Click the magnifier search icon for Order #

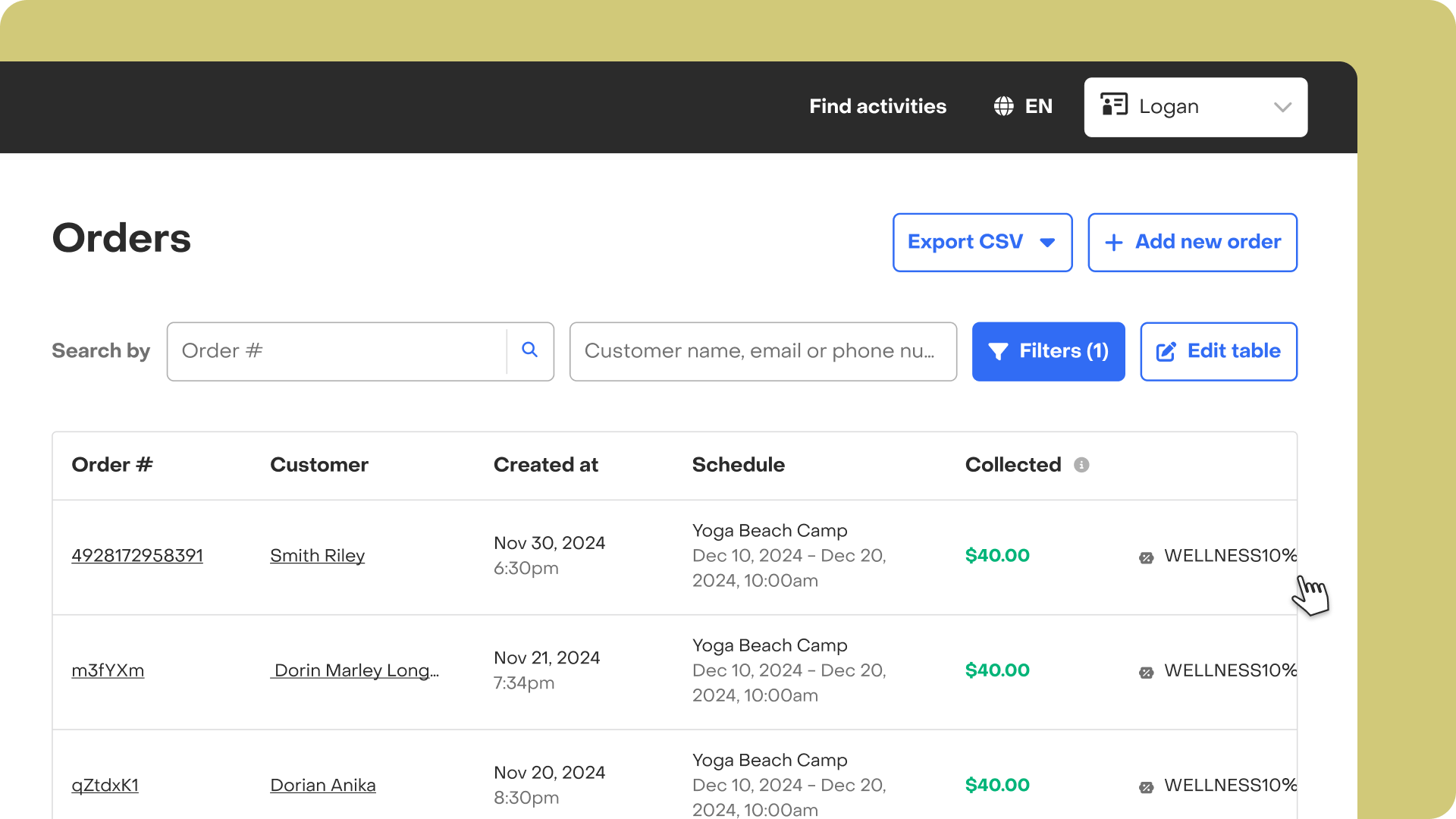pyautogui.click(x=530, y=350)
